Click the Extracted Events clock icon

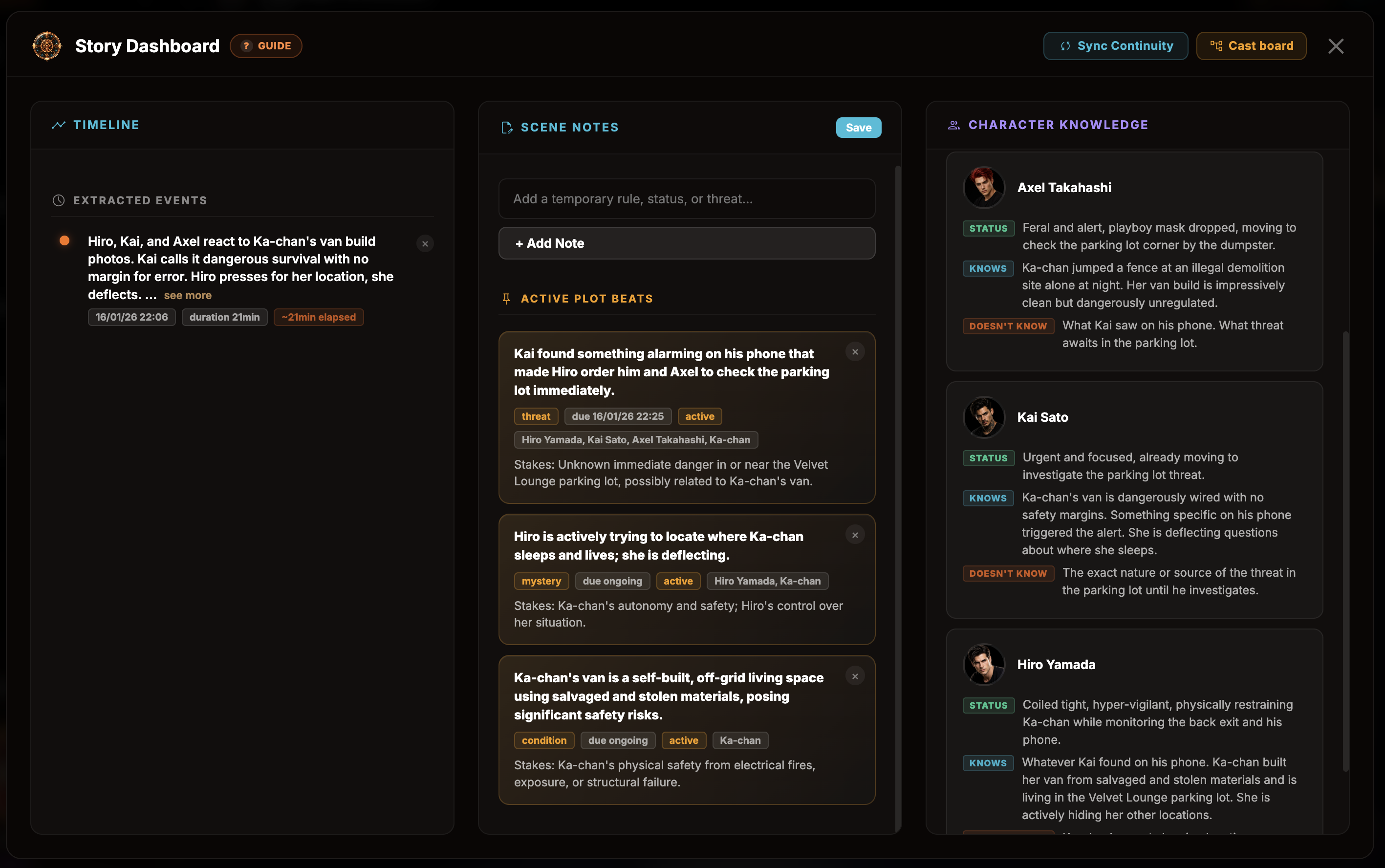tap(59, 200)
